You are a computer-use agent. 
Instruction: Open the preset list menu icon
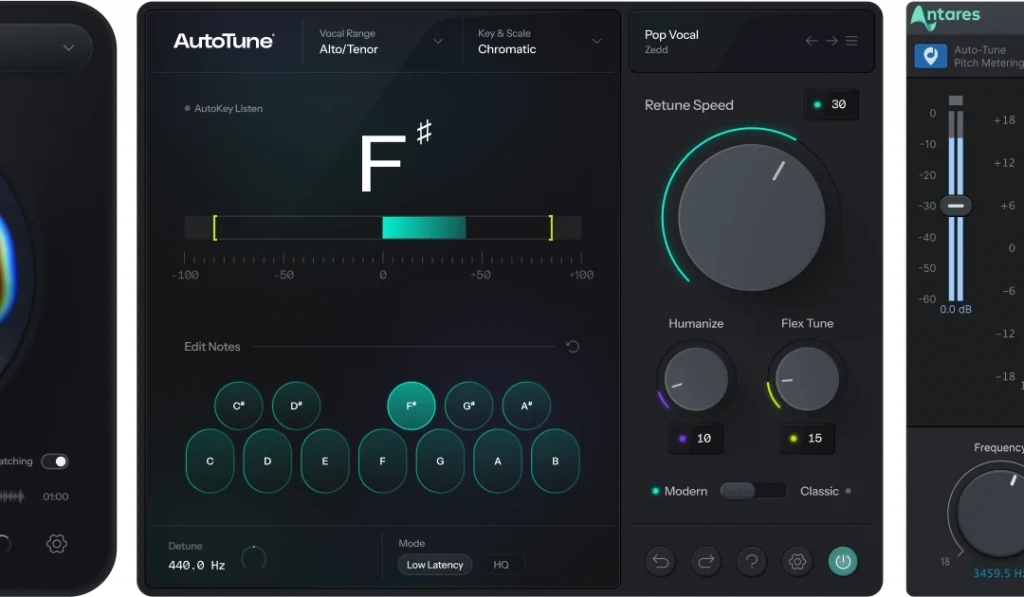[x=852, y=40]
